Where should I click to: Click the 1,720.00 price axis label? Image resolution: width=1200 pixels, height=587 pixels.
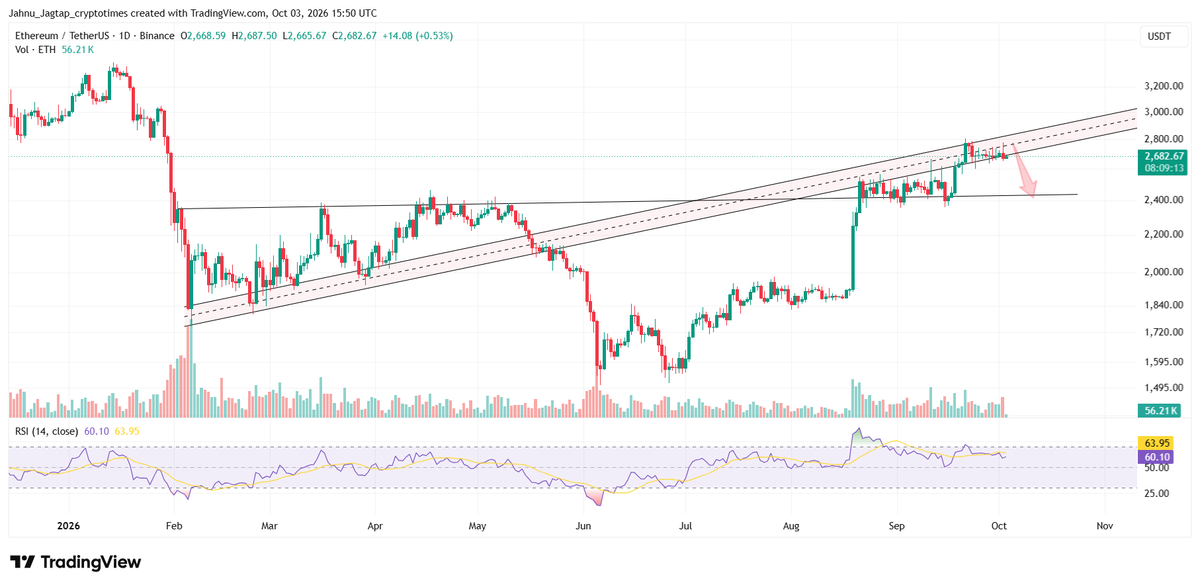click(x=1165, y=331)
